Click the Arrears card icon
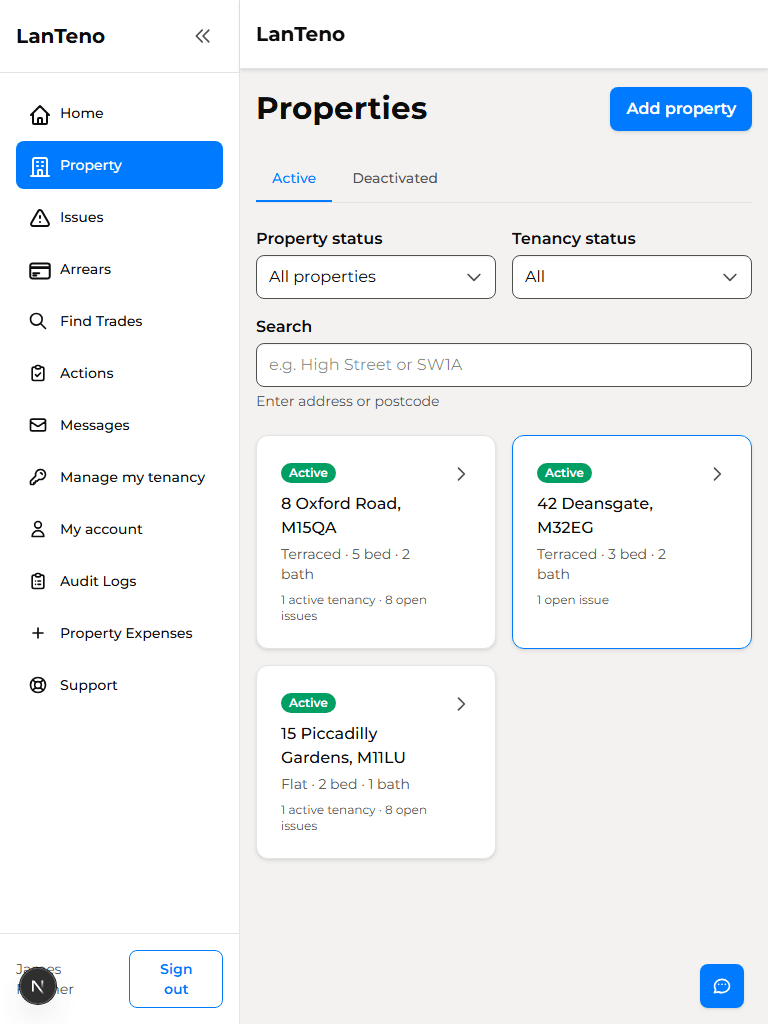 pyautogui.click(x=40, y=270)
